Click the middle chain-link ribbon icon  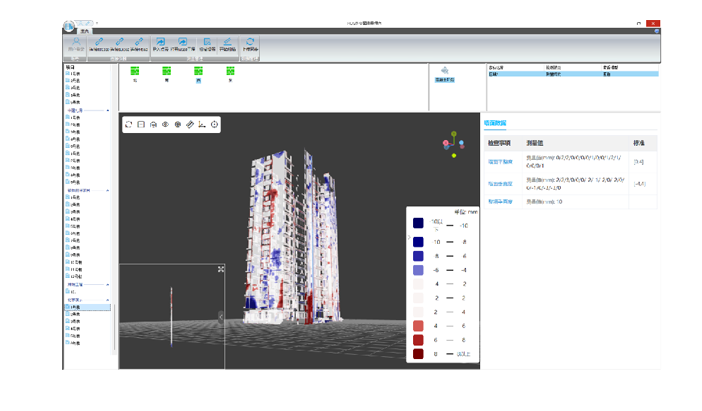coord(120,42)
